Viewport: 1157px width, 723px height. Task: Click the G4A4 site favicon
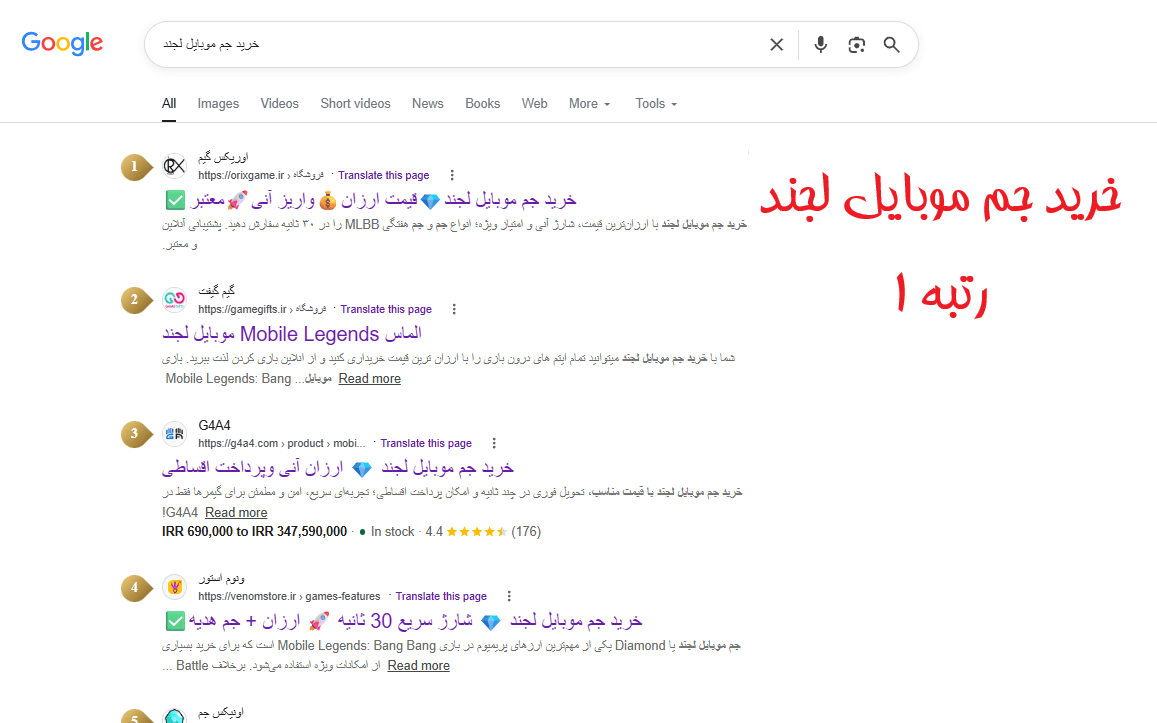point(174,434)
